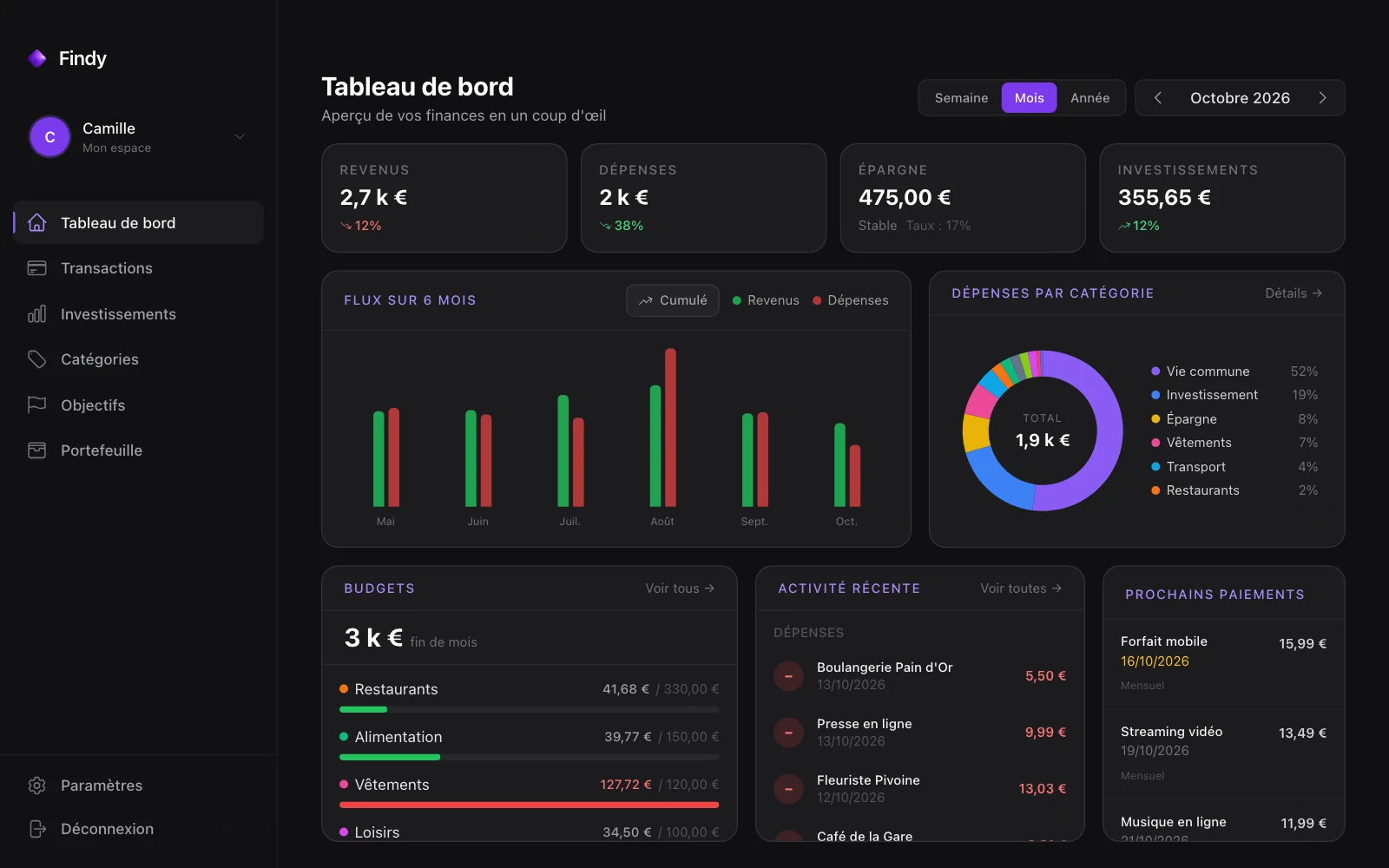The height and width of the screenshot is (868, 1389).
Task: Click Camille's purple avatar circle
Action: [x=49, y=137]
